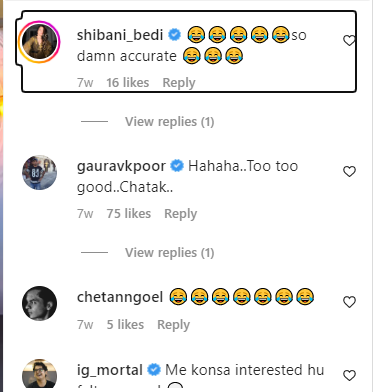Expand replies under gauravkpoor's comment
This screenshot has width=373, height=392.
click(169, 253)
